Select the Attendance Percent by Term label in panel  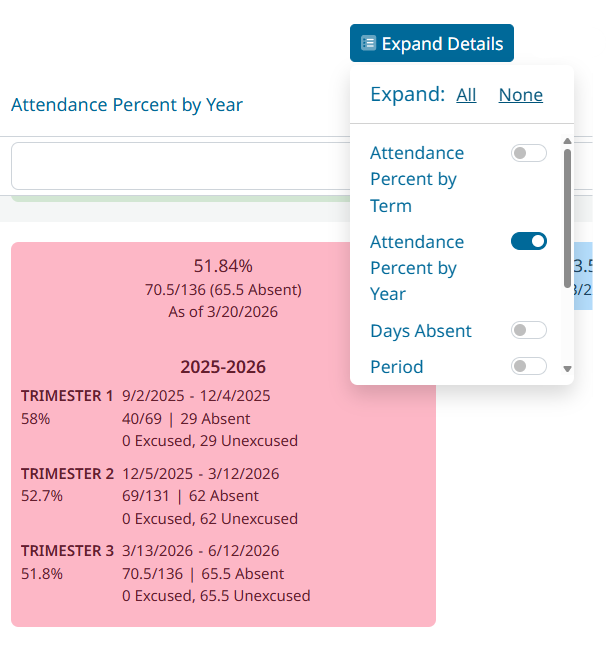tap(417, 179)
